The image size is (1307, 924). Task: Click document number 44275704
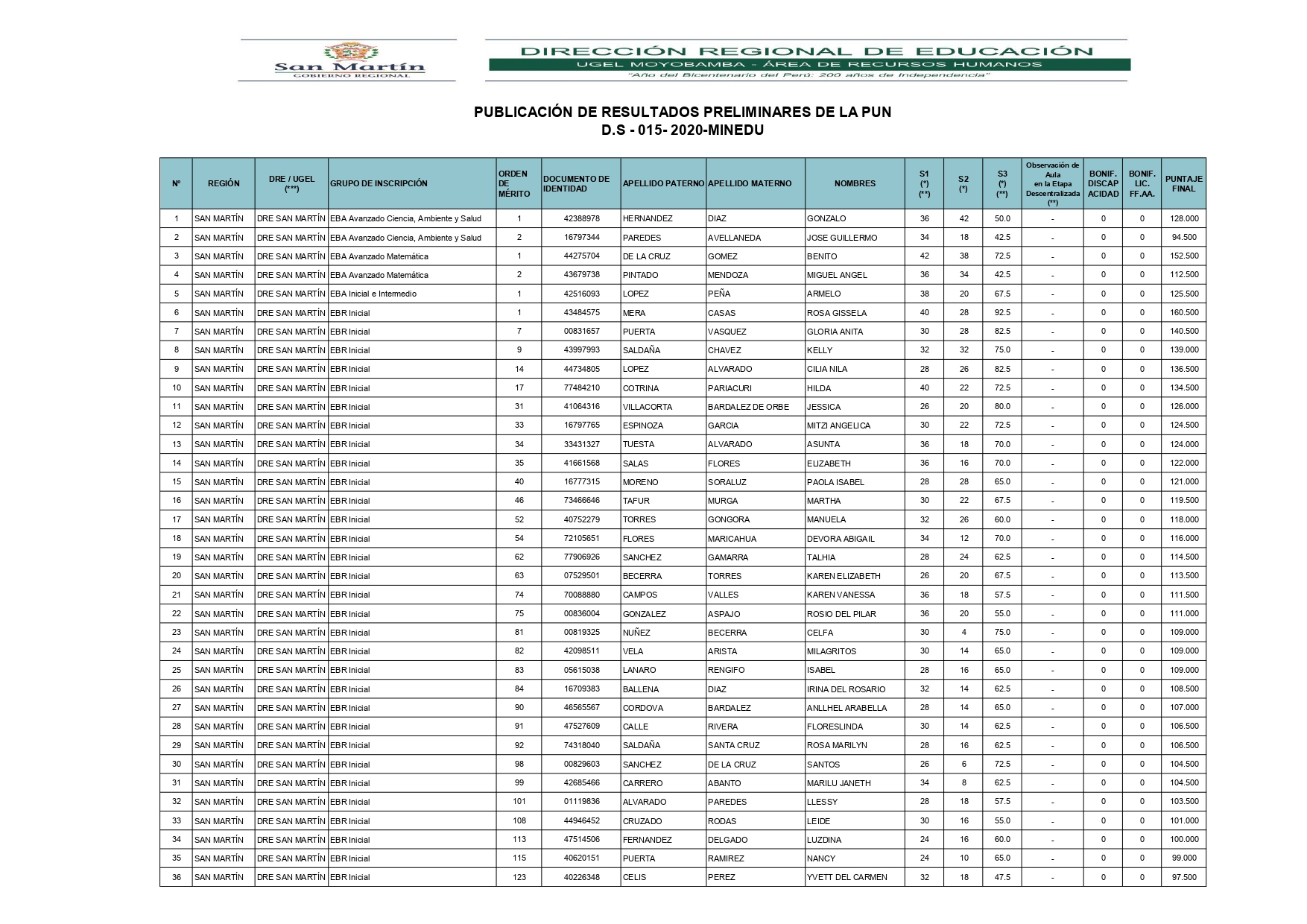[581, 256]
